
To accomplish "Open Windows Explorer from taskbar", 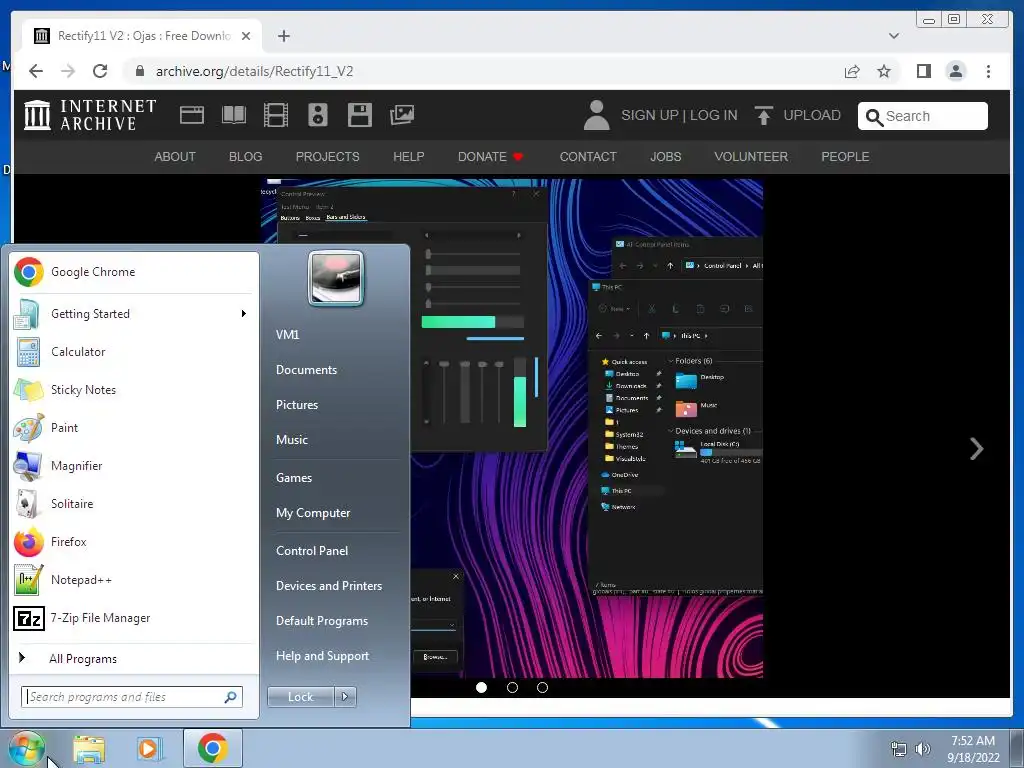I will pos(89,749).
